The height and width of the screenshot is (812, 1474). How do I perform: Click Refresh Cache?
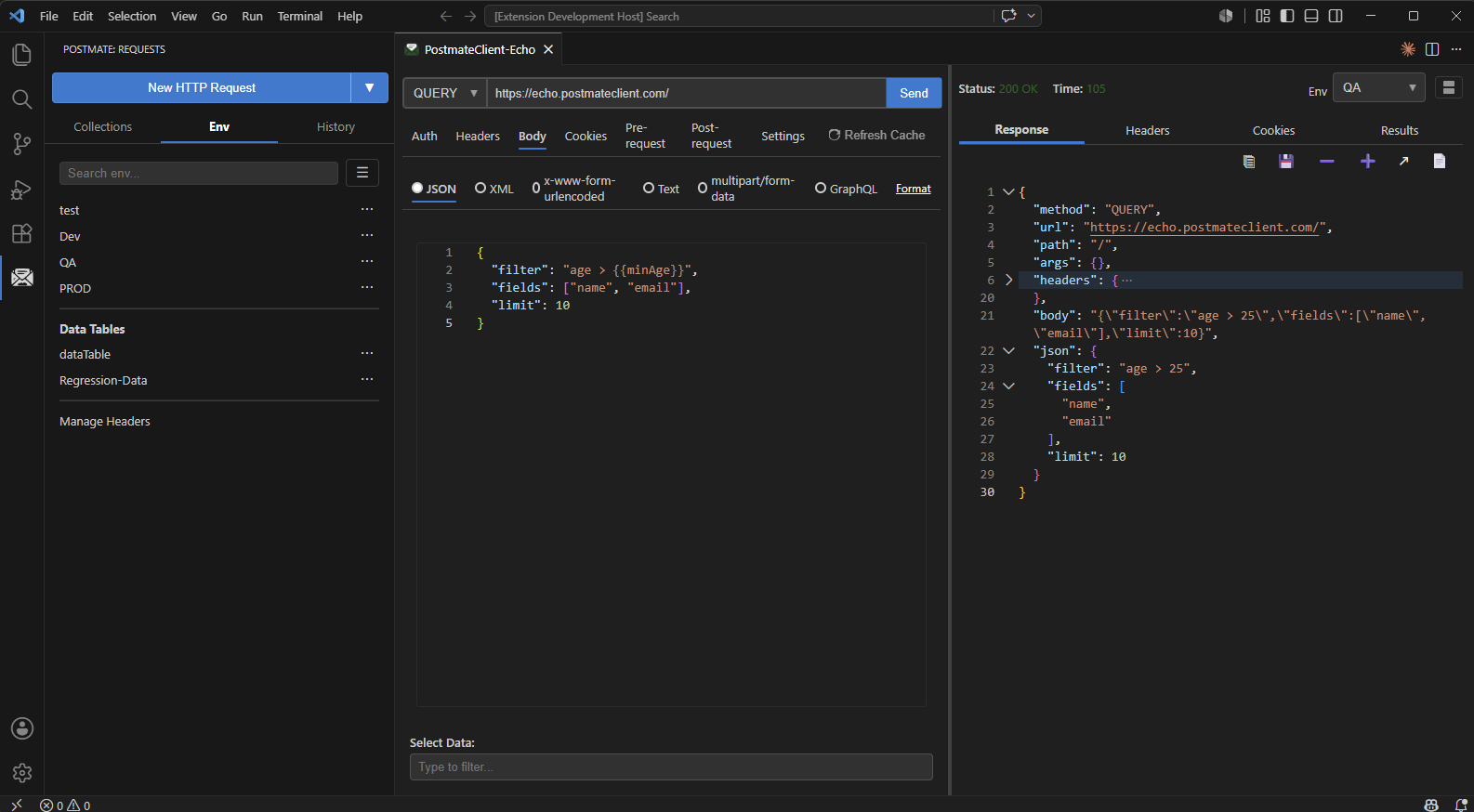876,136
